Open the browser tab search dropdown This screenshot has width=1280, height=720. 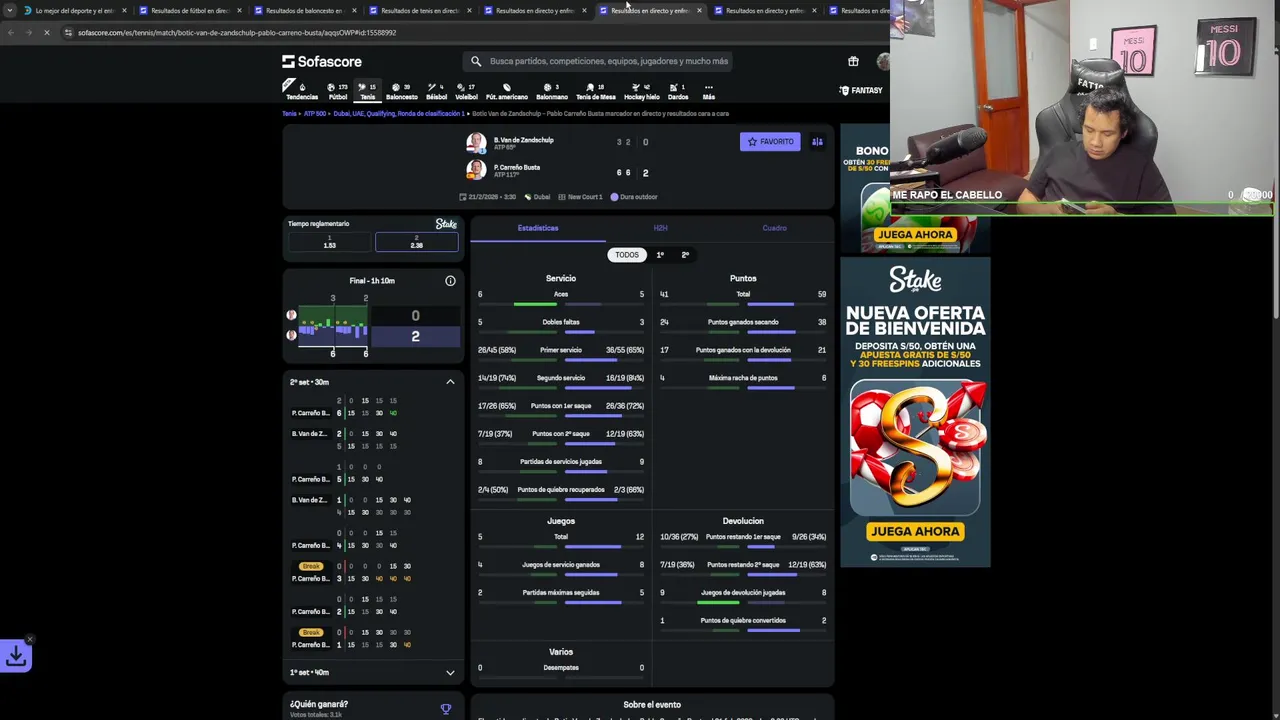9,10
